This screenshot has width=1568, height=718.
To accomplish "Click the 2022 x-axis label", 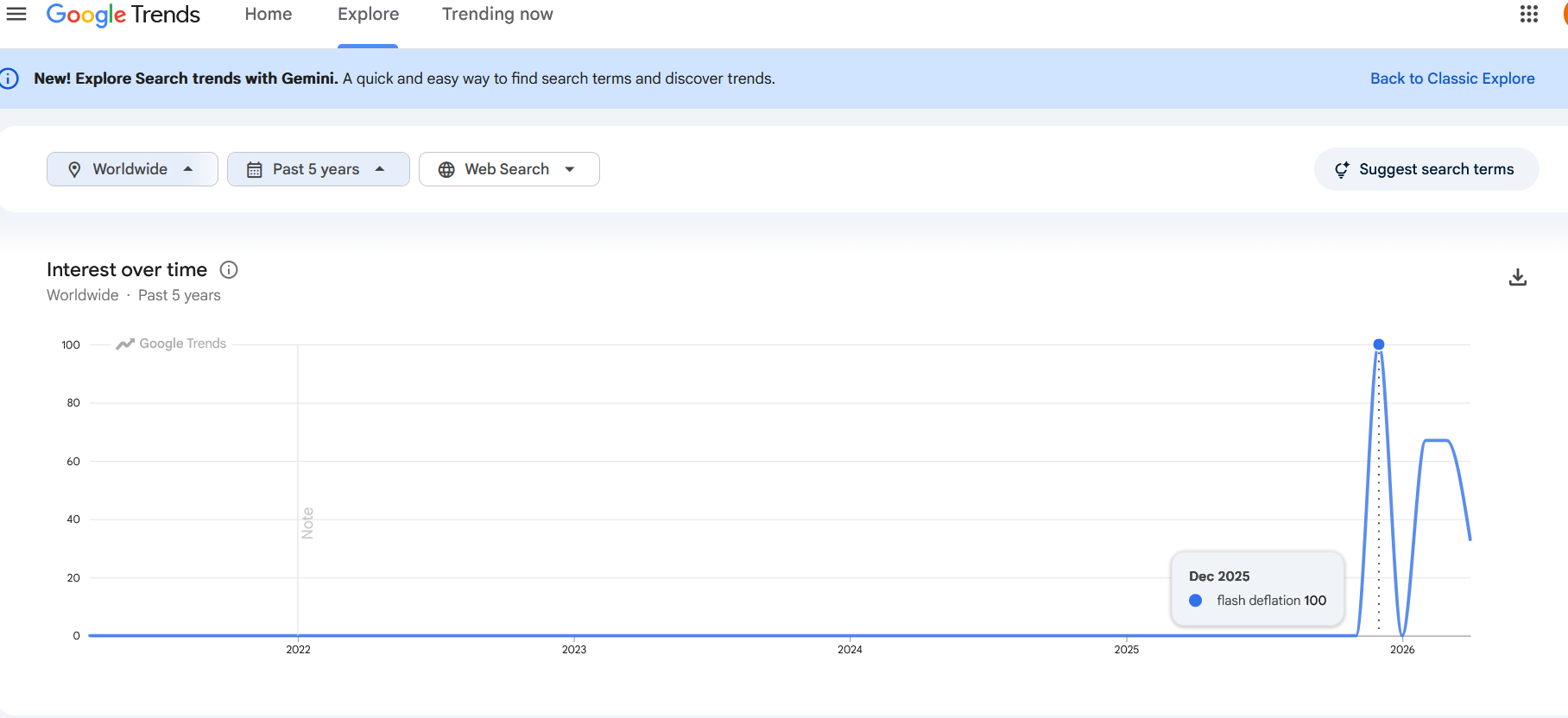I will [299, 650].
